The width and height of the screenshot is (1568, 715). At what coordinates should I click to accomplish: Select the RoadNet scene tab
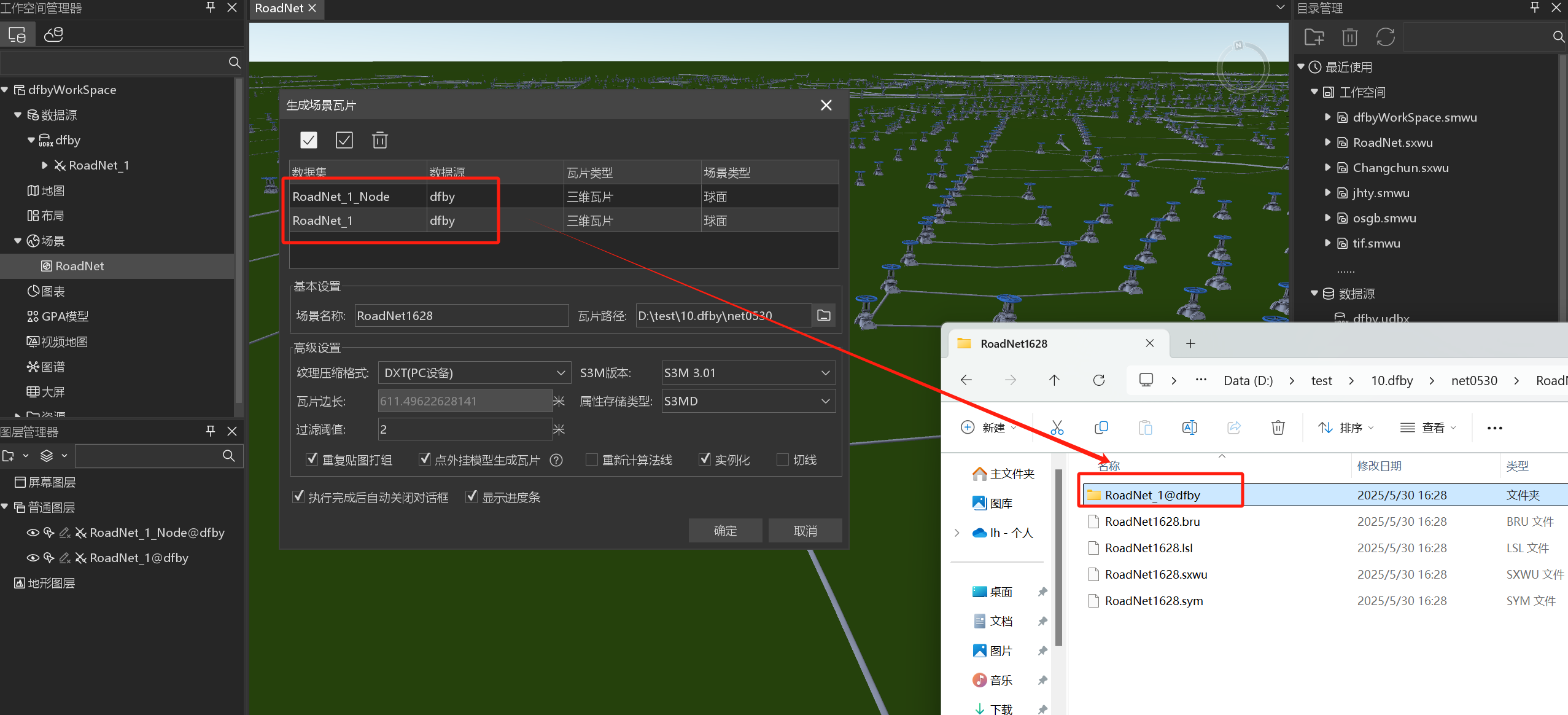coord(279,9)
